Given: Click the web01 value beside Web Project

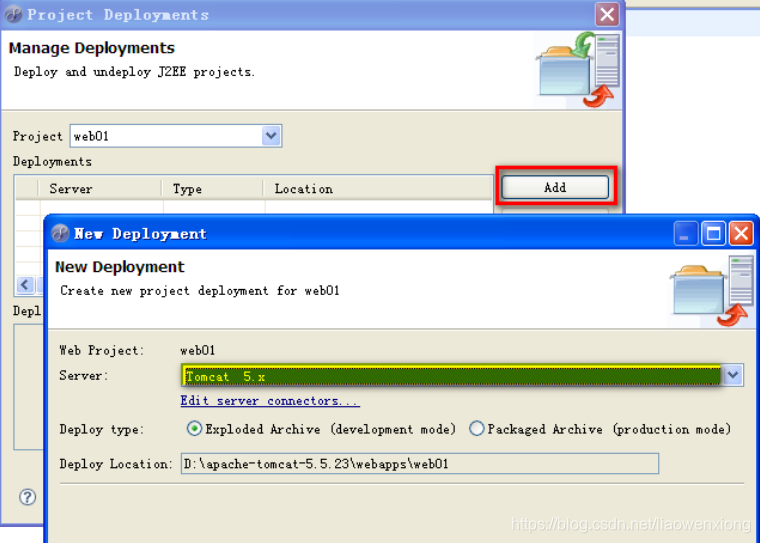Looking at the screenshot, I should click(197, 350).
